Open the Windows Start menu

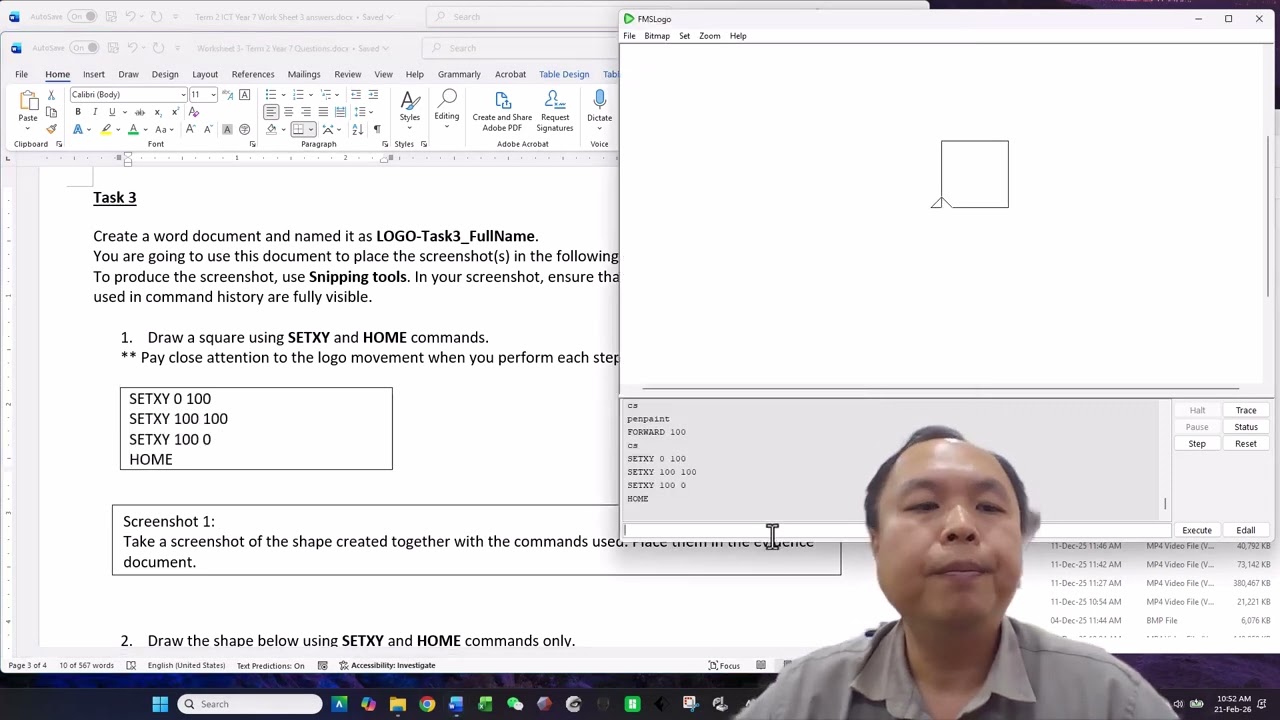[x=160, y=704]
